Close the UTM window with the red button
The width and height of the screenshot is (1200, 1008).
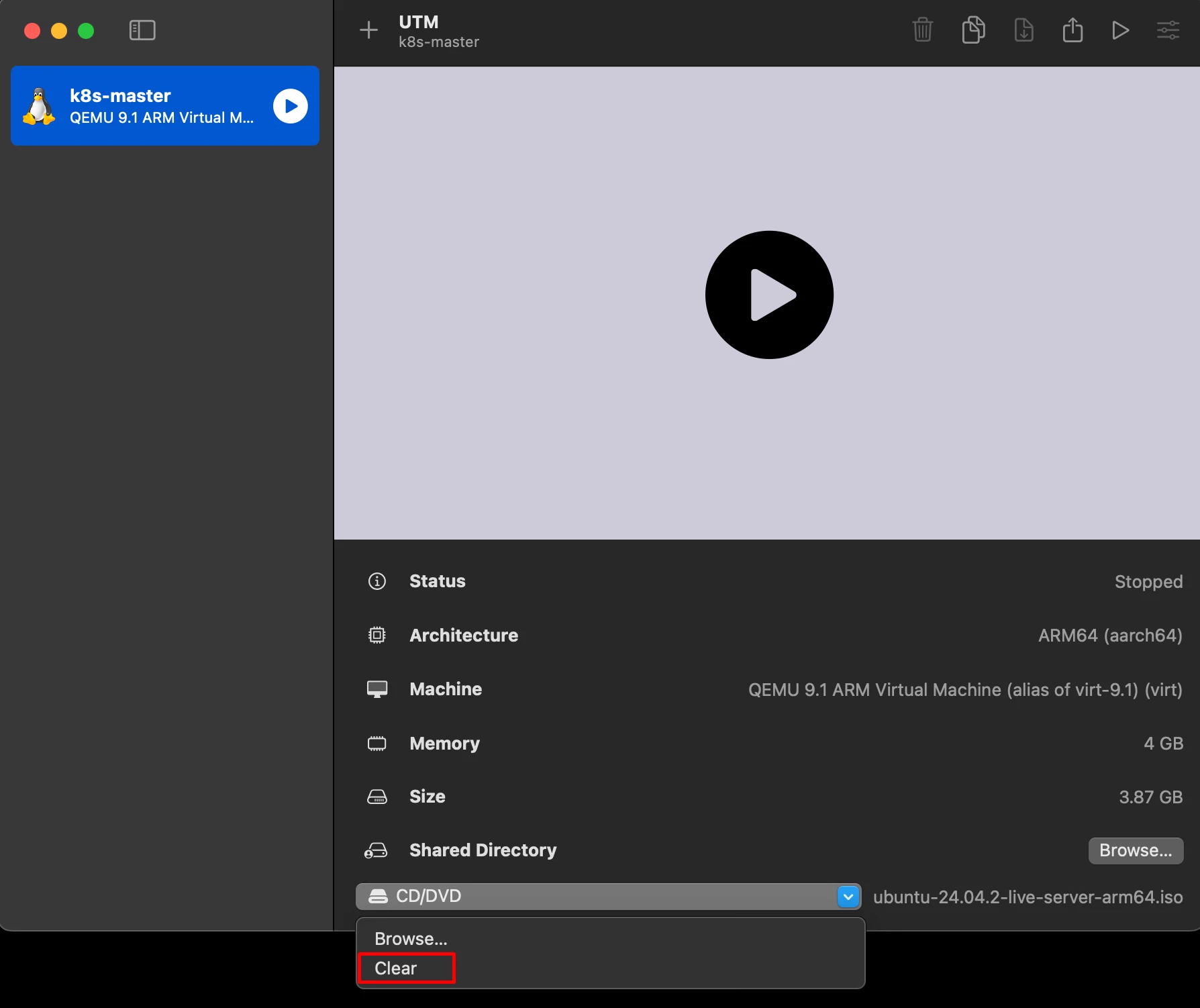(32, 31)
